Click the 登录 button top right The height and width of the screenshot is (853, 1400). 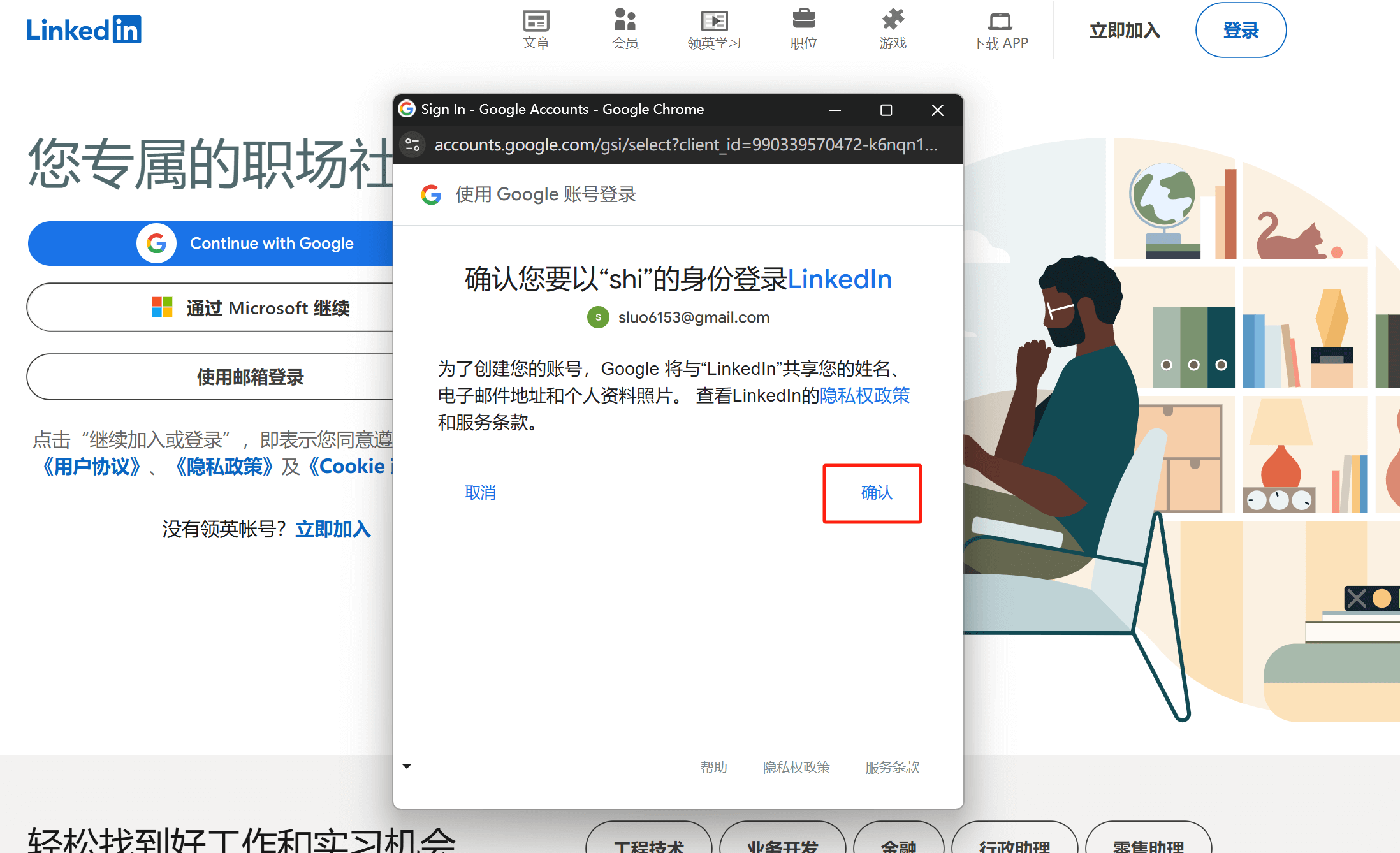1240,30
